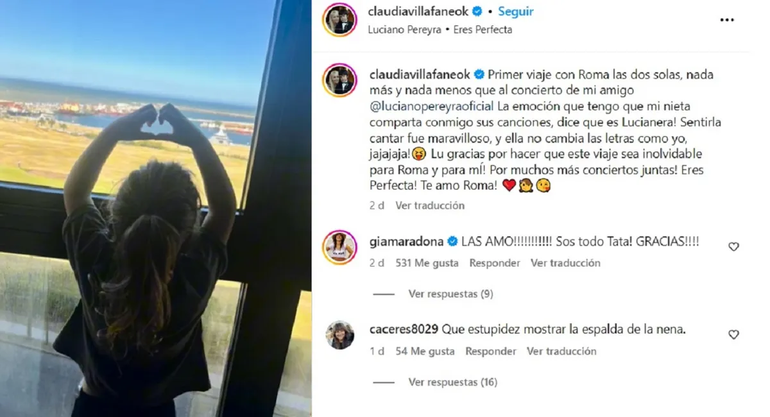The width and height of the screenshot is (770, 417).
Task: Reply to giamaradona's comment
Action: coord(495,263)
